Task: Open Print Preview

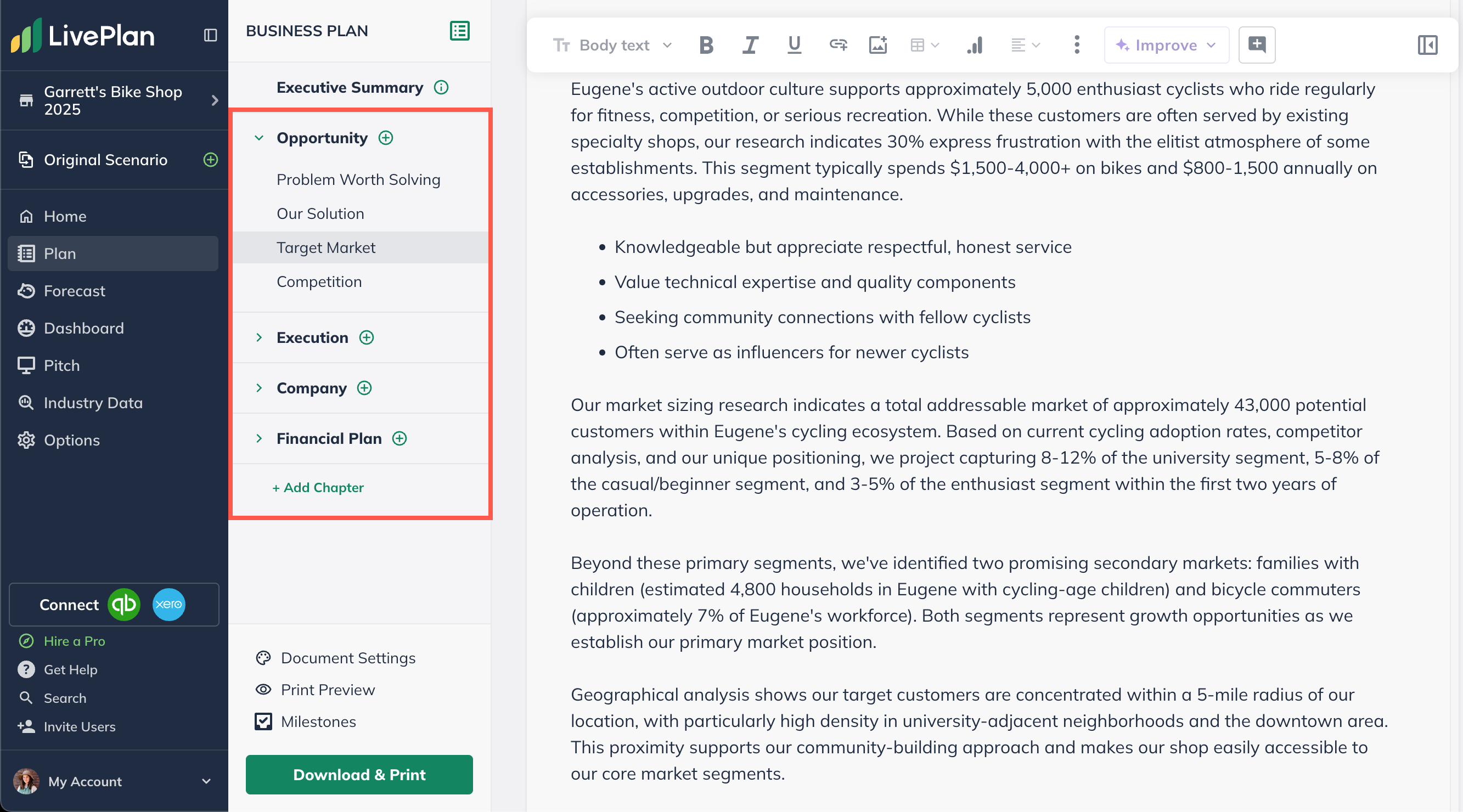Action: coord(328,689)
